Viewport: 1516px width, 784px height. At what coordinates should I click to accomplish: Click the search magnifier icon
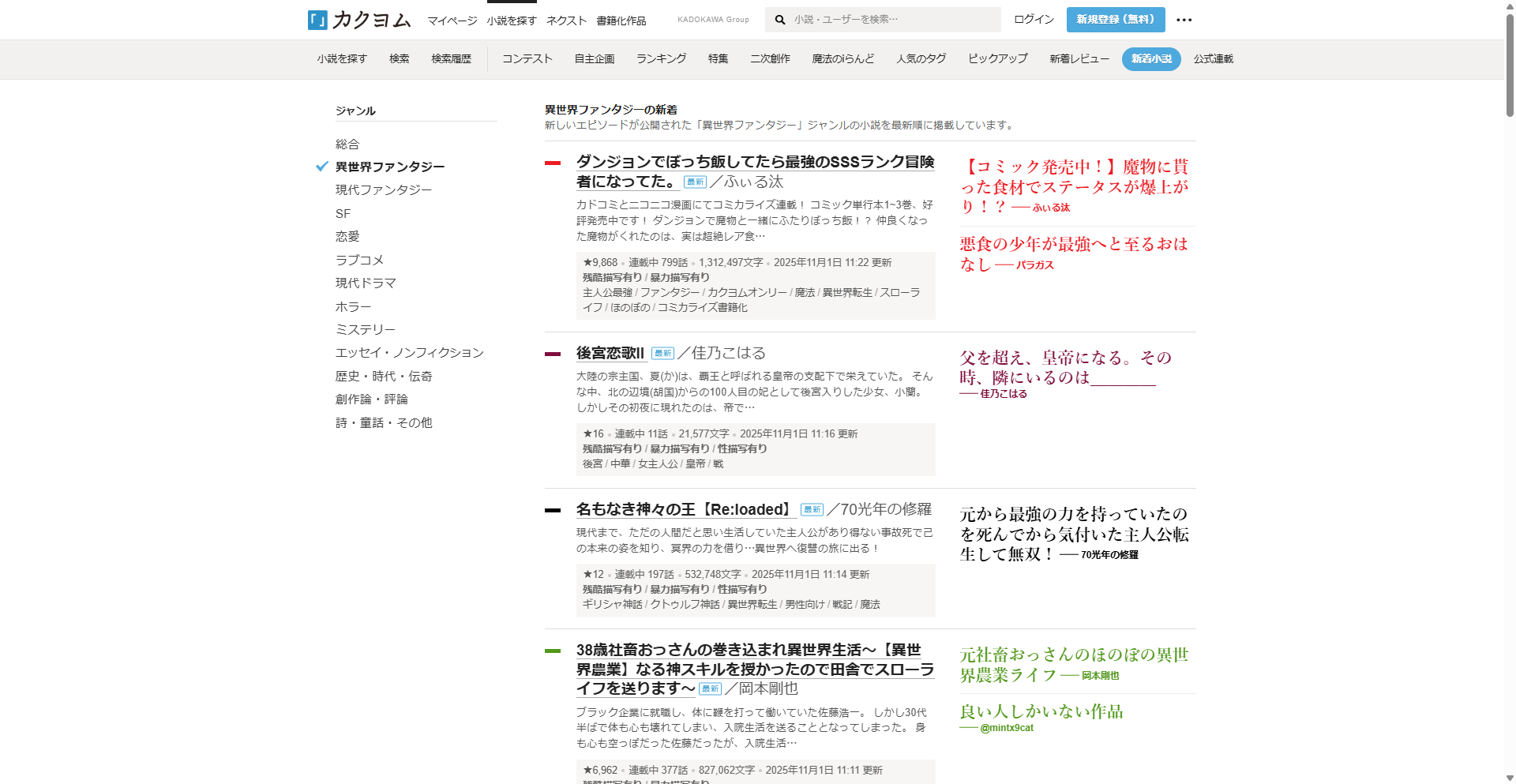click(780, 20)
